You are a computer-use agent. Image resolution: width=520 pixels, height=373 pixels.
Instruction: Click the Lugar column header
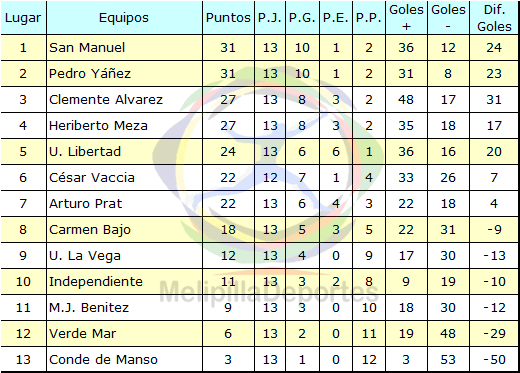23,18
